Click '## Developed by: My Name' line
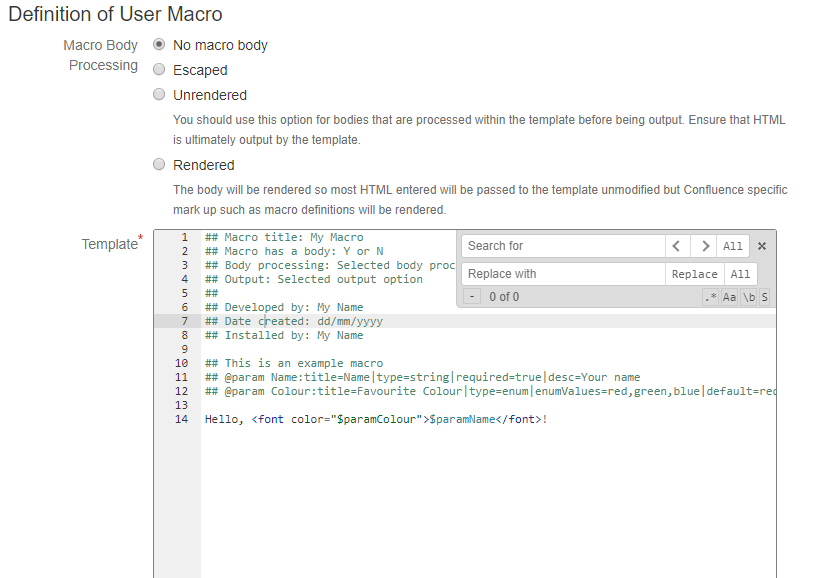The image size is (822, 578). coord(284,307)
